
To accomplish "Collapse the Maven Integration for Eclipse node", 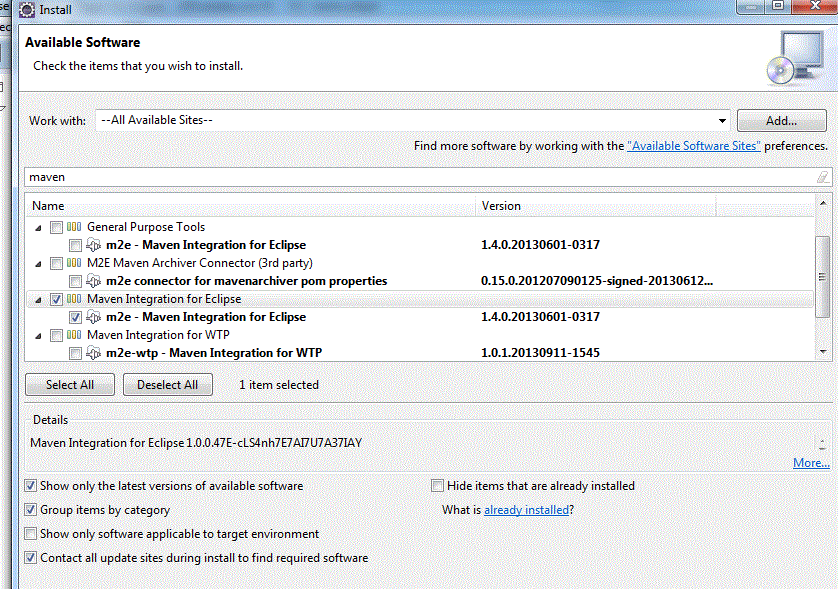I will click(38, 300).
